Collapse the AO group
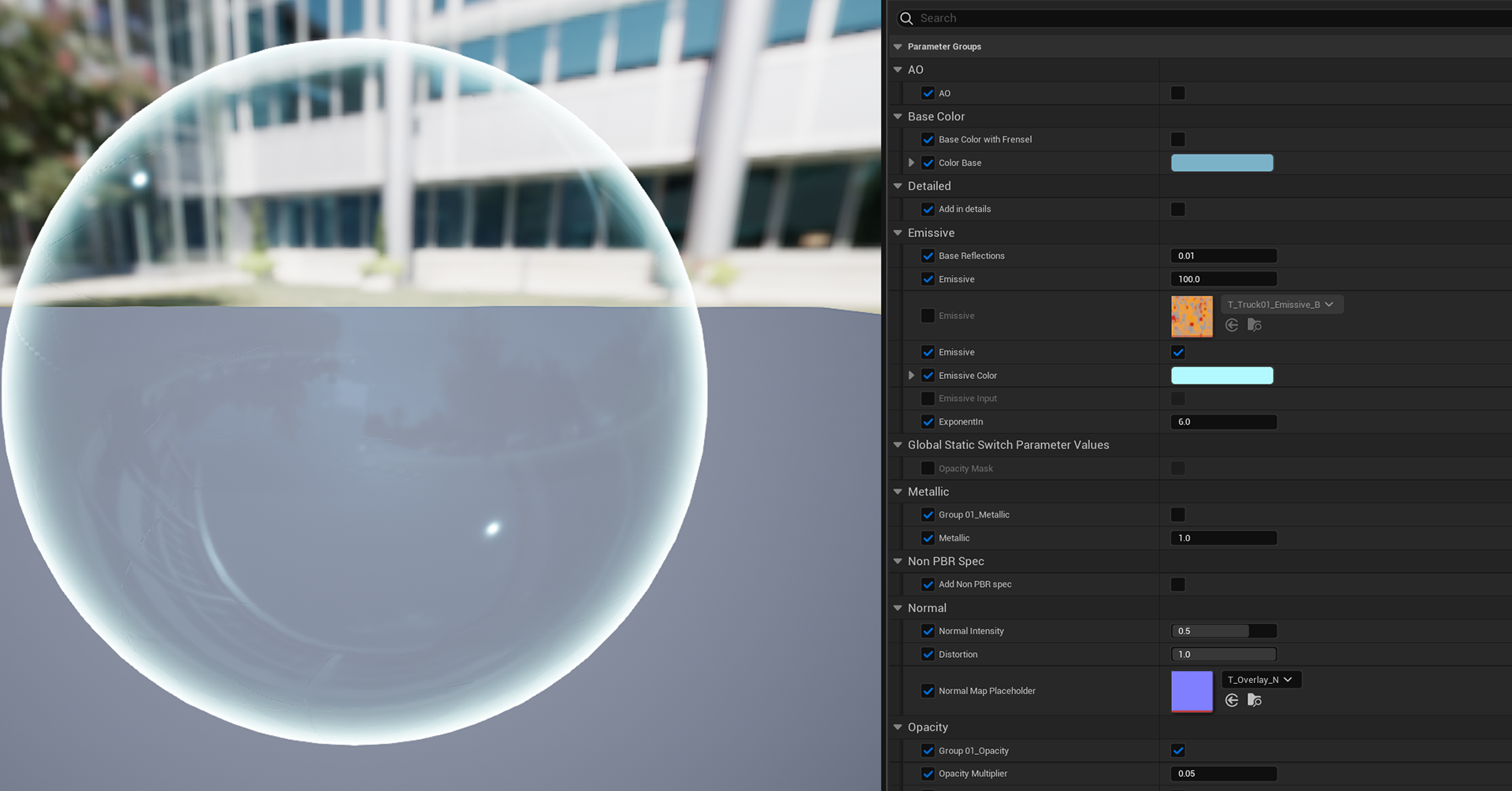 (x=898, y=70)
